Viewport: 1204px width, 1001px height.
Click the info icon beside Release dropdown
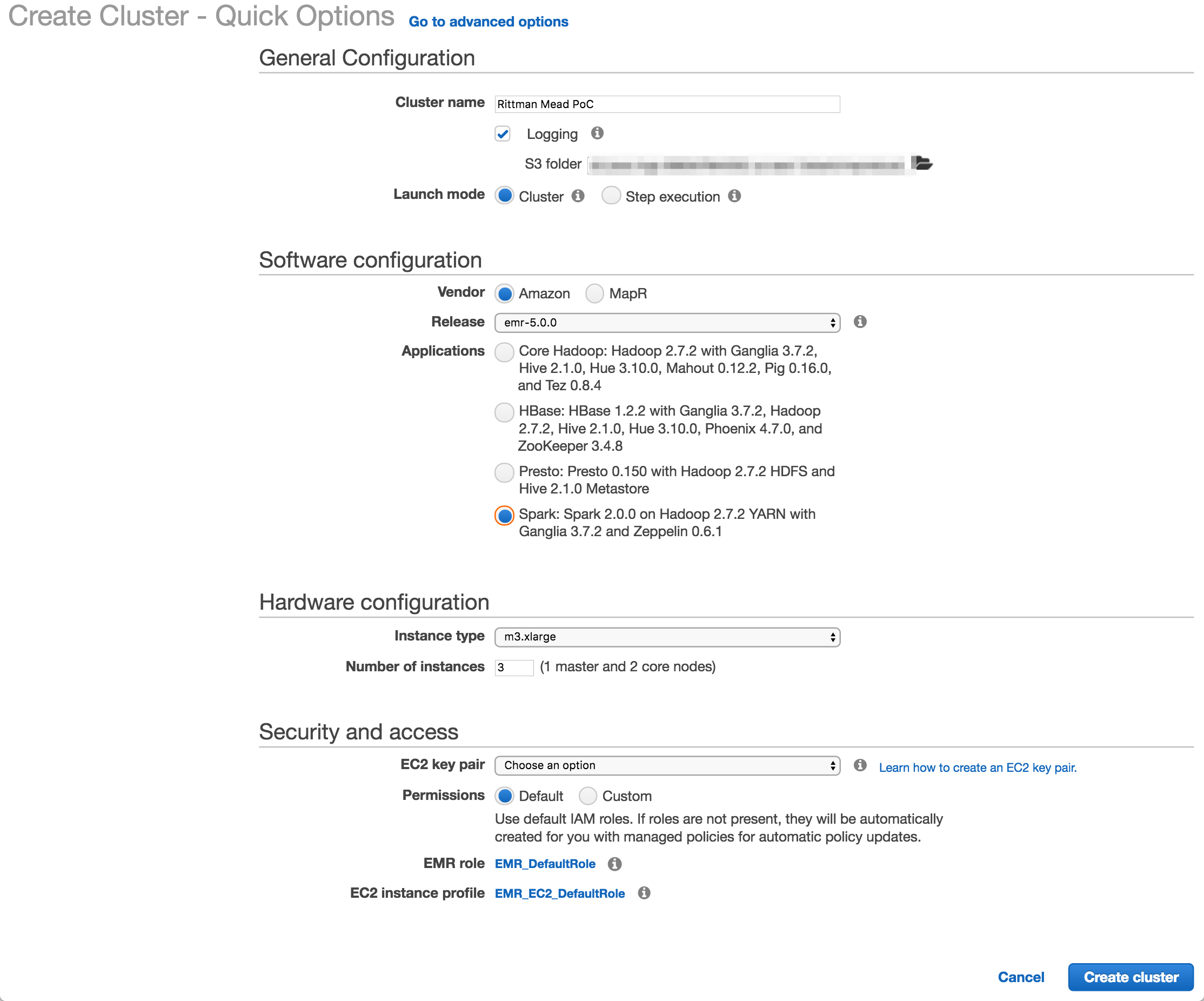[859, 322]
